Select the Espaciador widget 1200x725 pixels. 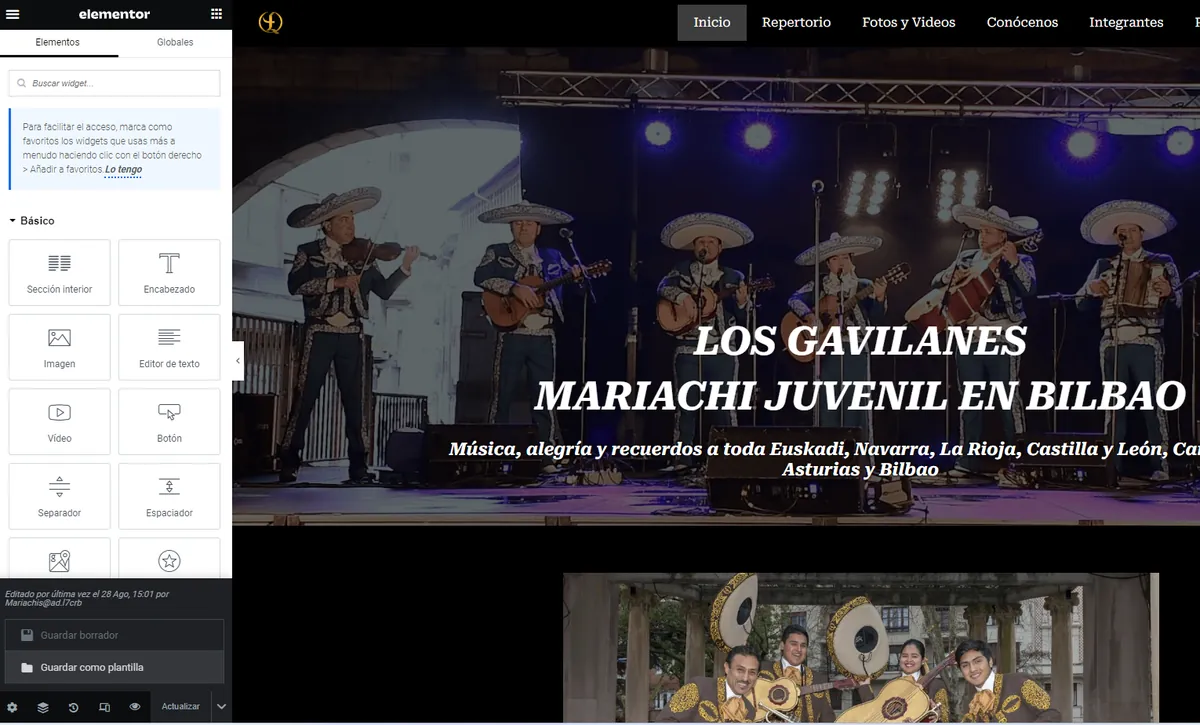tap(169, 496)
